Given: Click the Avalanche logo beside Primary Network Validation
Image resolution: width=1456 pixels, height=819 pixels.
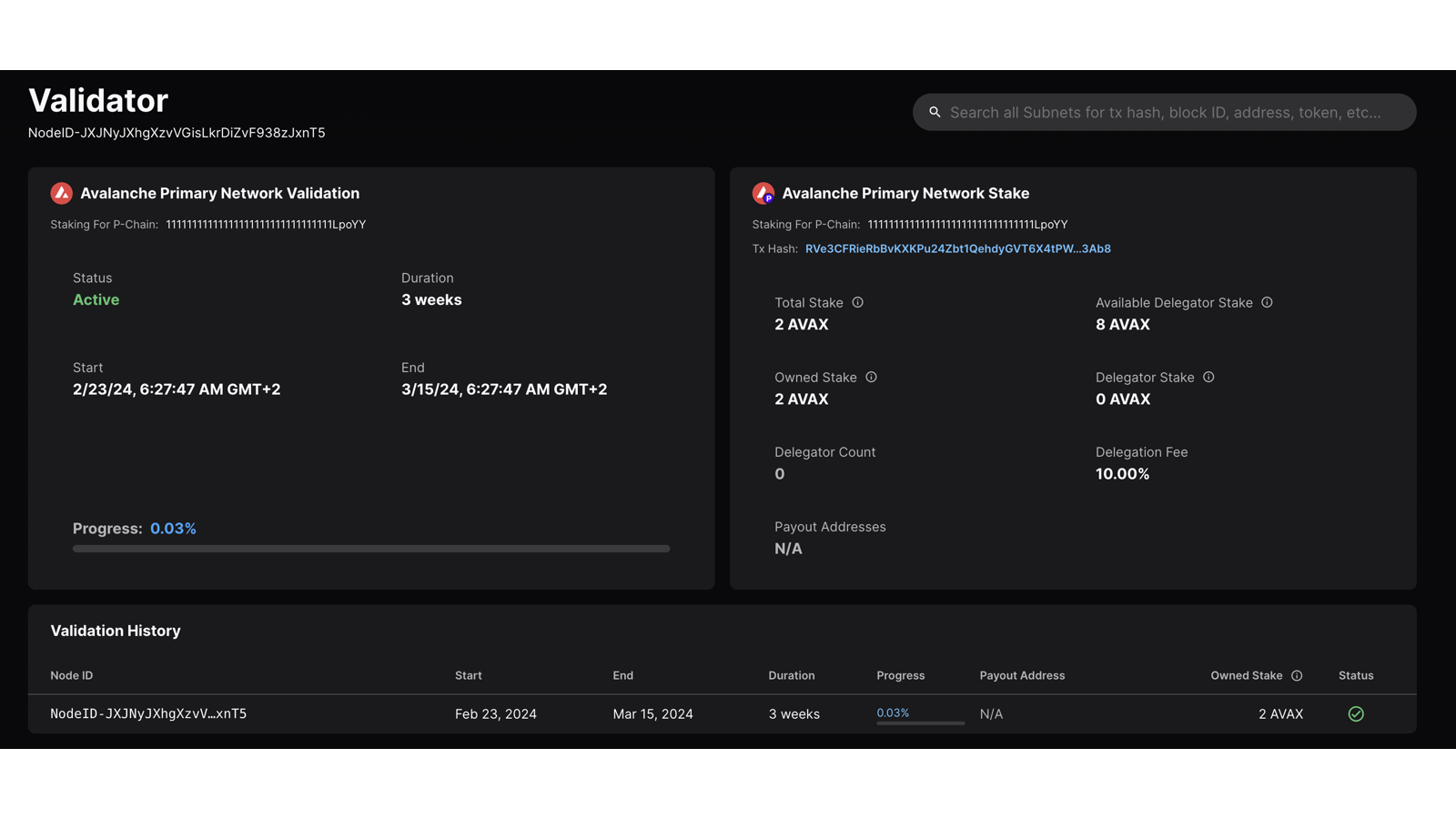Looking at the screenshot, I should pos(61,193).
